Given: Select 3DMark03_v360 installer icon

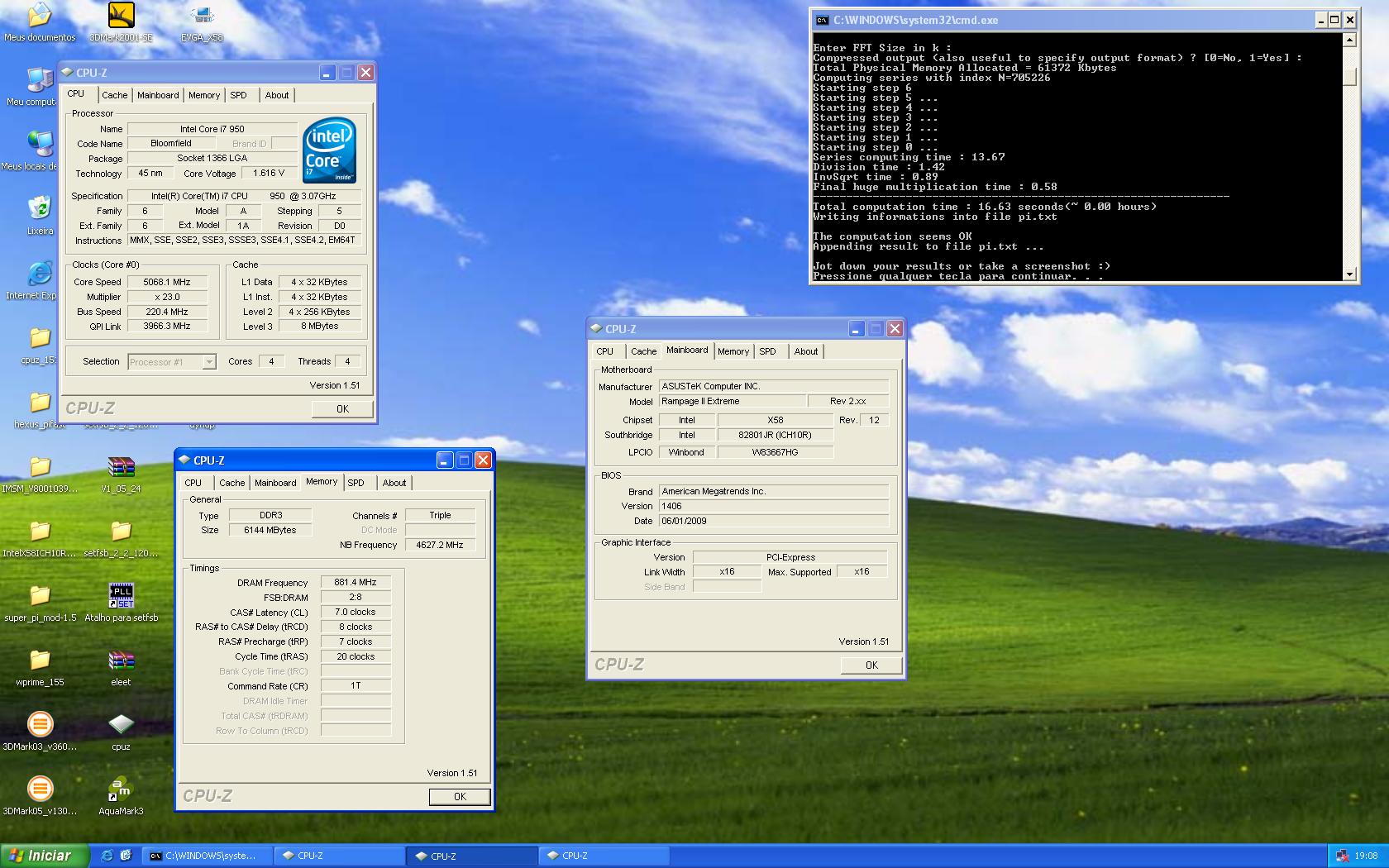Looking at the screenshot, I should click(x=40, y=732).
